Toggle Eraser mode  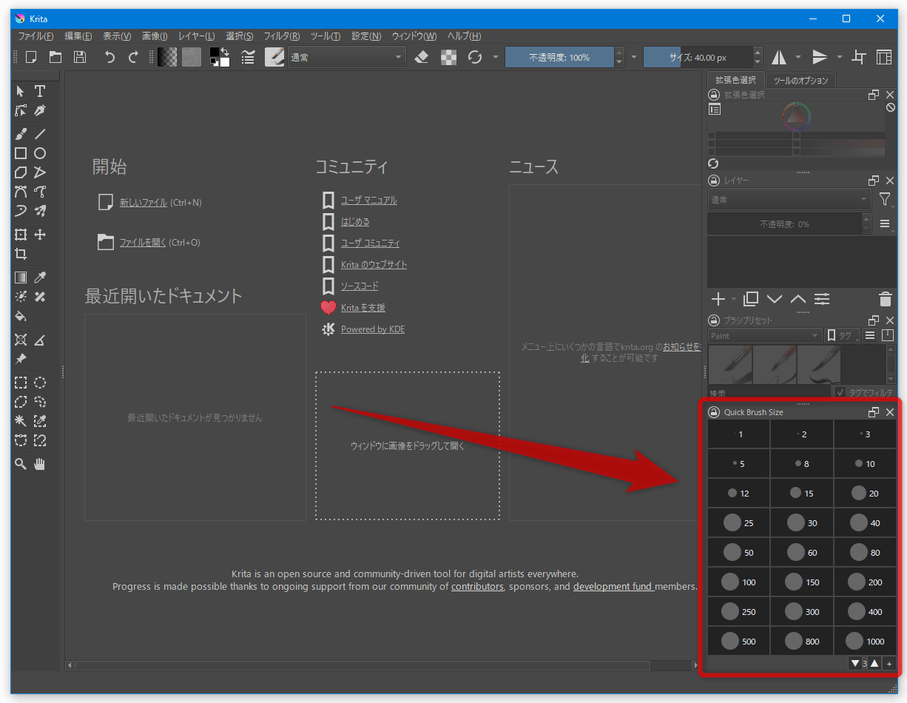pos(422,57)
